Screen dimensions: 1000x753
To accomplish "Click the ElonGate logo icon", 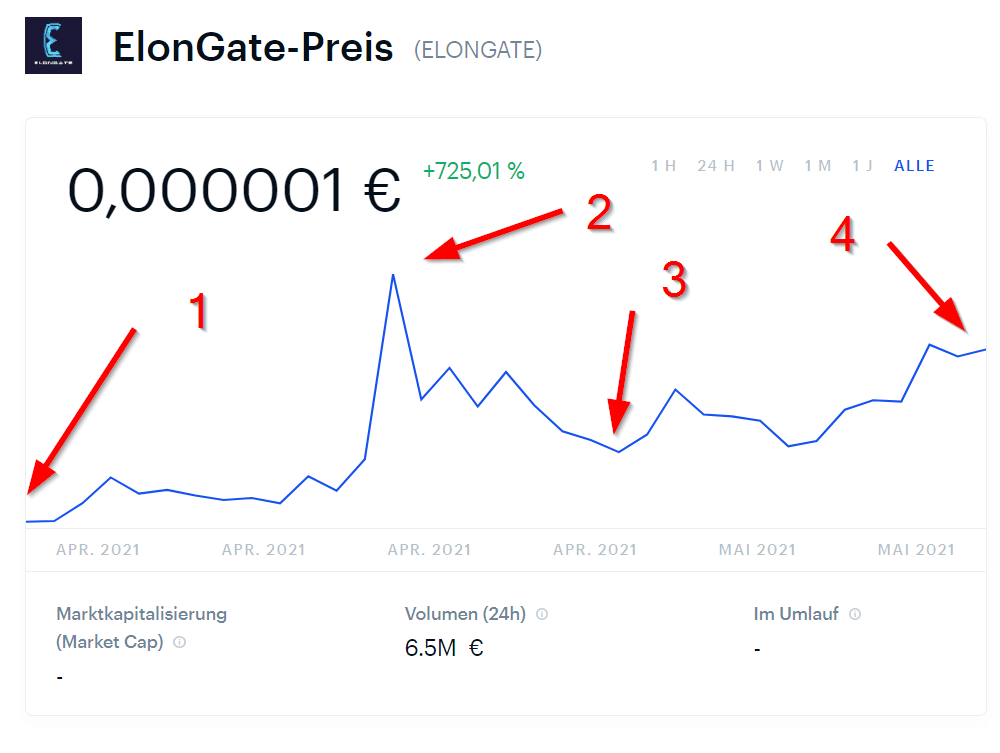I will [x=53, y=45].
